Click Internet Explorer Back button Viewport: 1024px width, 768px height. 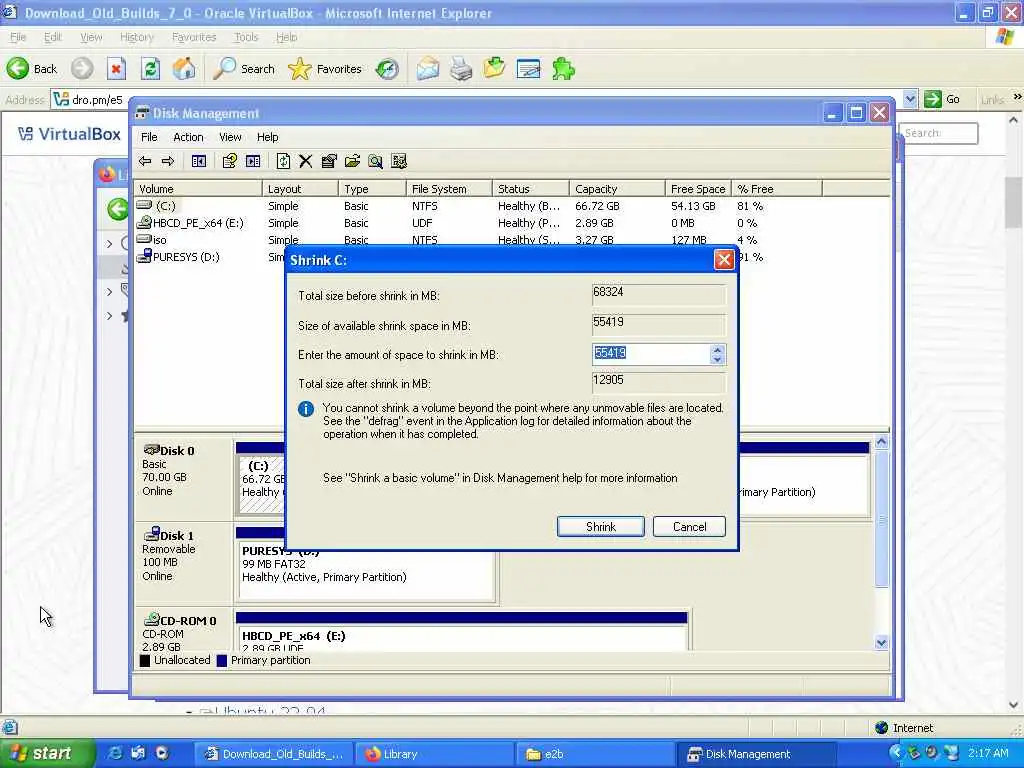32,69
